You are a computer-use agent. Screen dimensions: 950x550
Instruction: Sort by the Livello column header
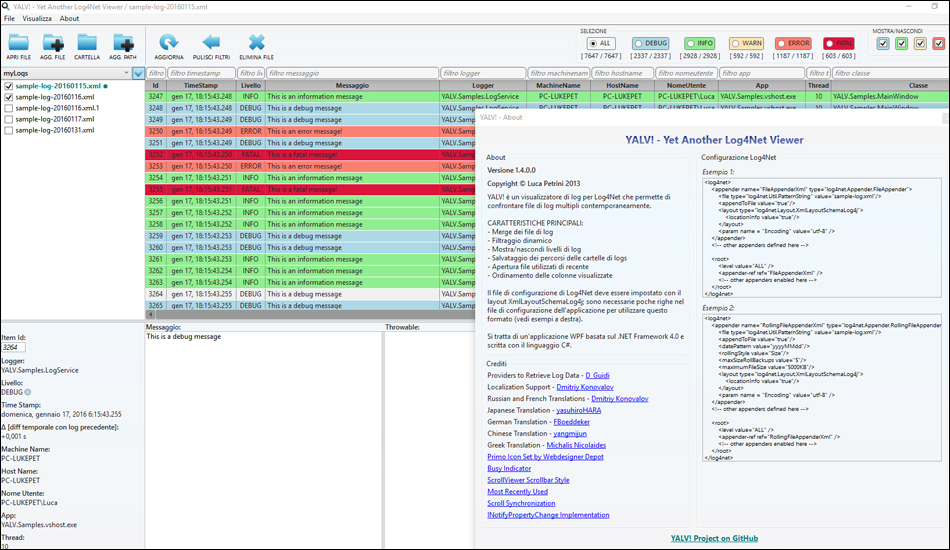250,85
